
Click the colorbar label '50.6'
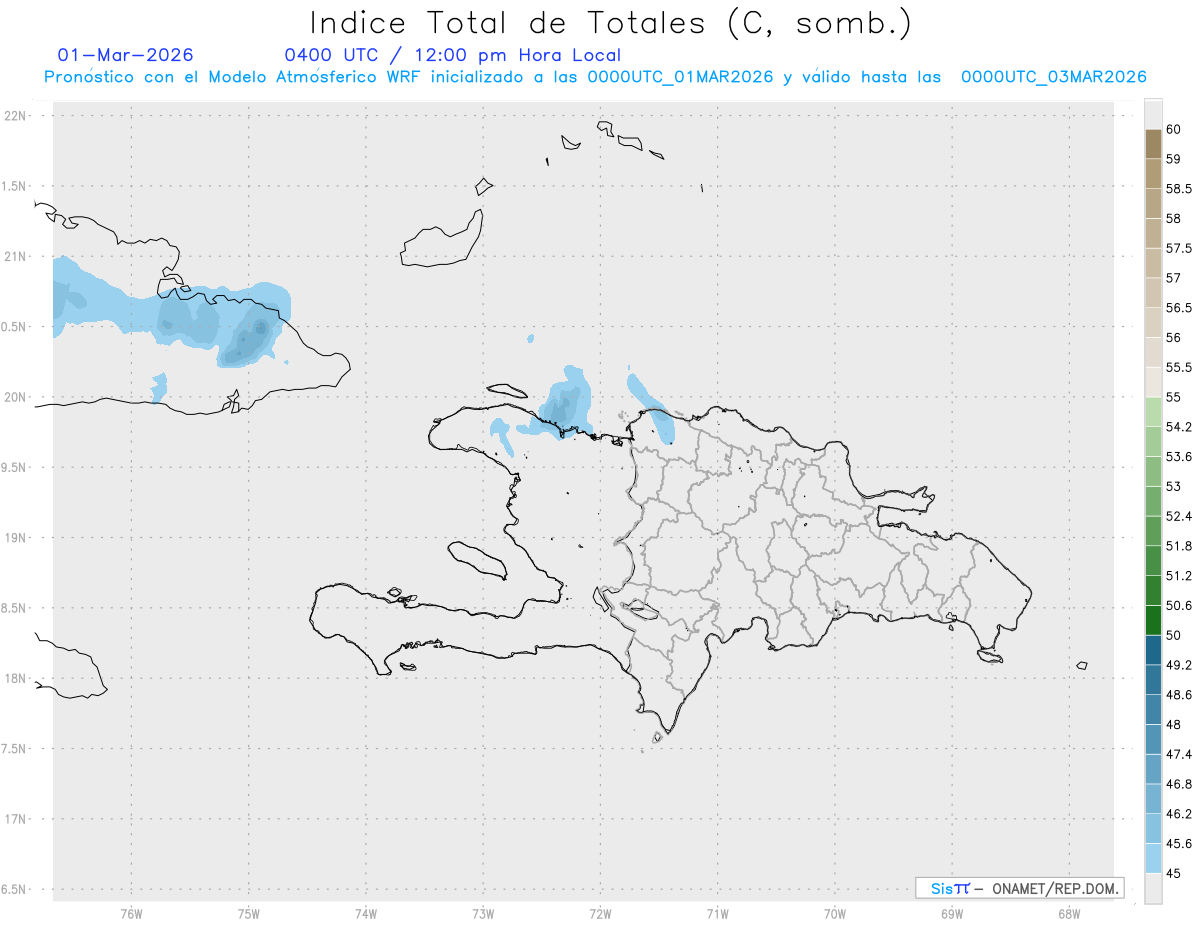tap(1179, 605)
